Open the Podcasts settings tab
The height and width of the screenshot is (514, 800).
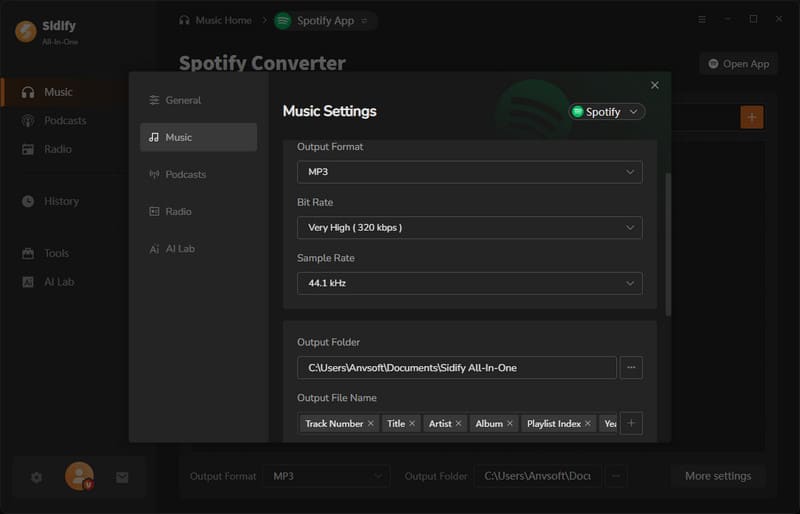[198, 175]
